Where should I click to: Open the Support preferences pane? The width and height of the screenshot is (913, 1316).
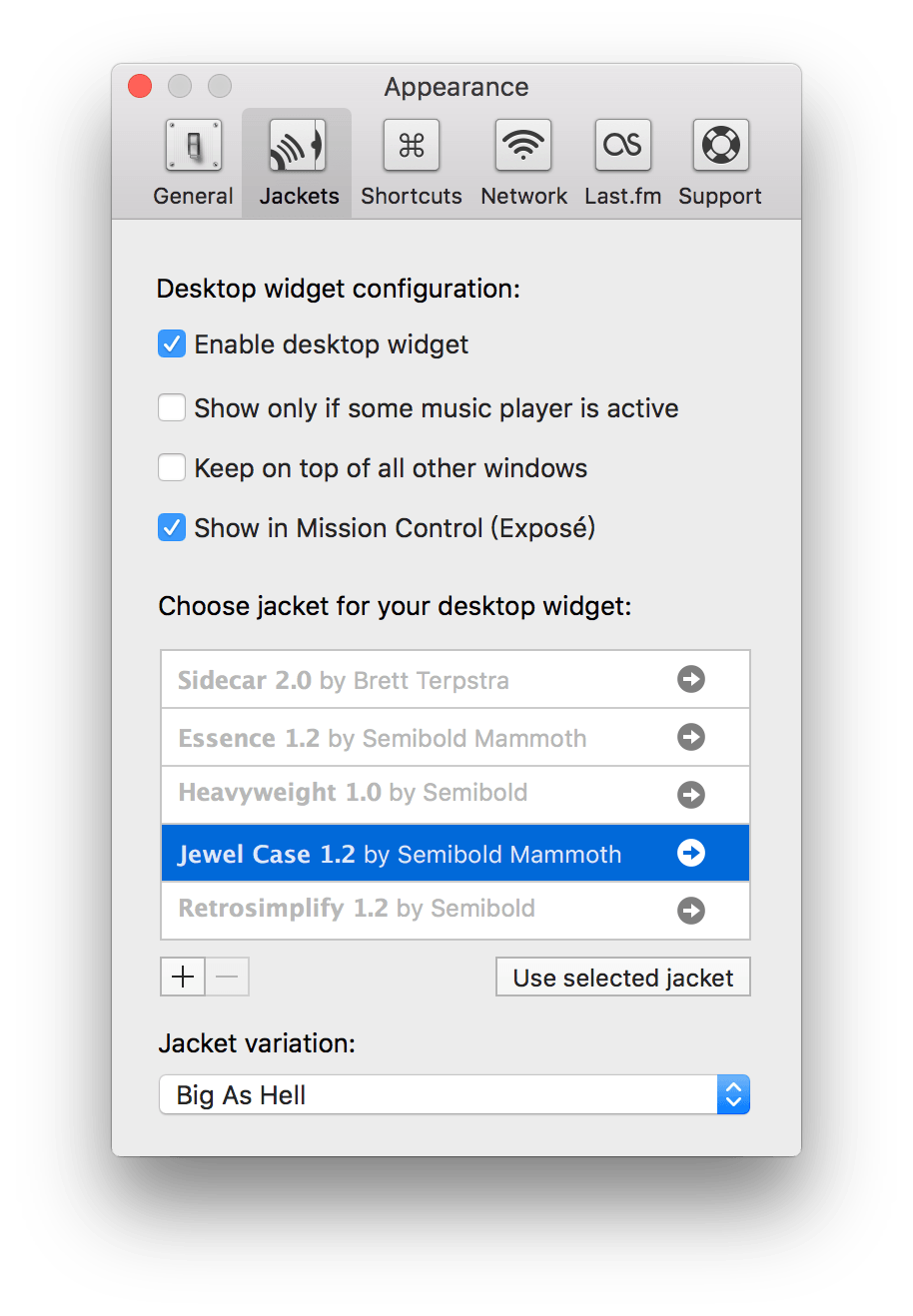click(720, 163)
